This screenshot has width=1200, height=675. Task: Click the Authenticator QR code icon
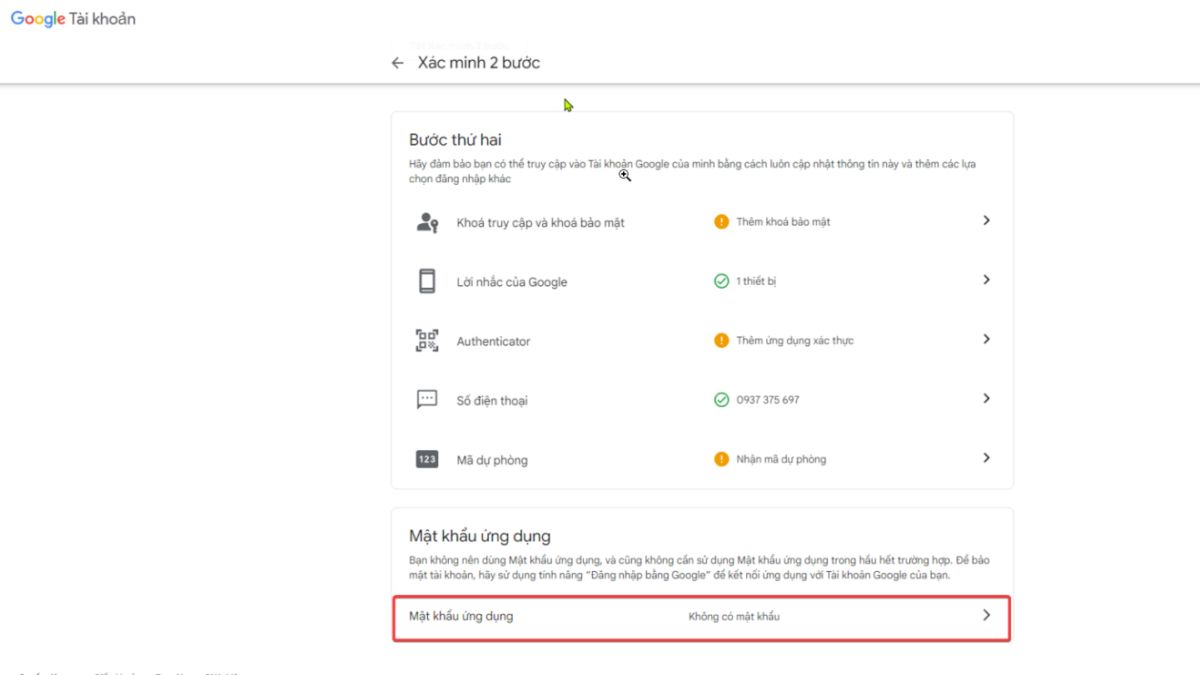427,340
